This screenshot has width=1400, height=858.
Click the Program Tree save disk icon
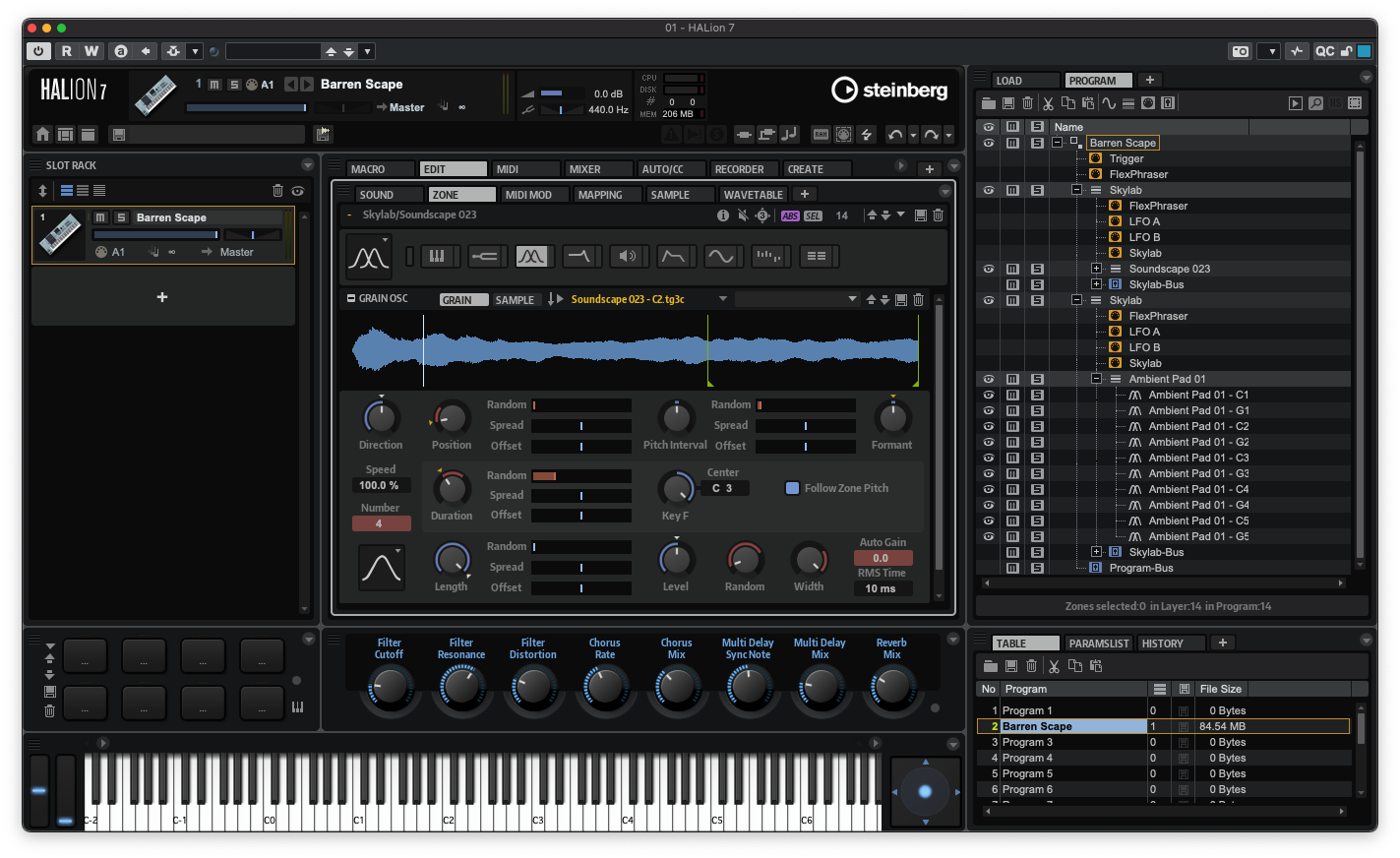(x=1008, y=103)
